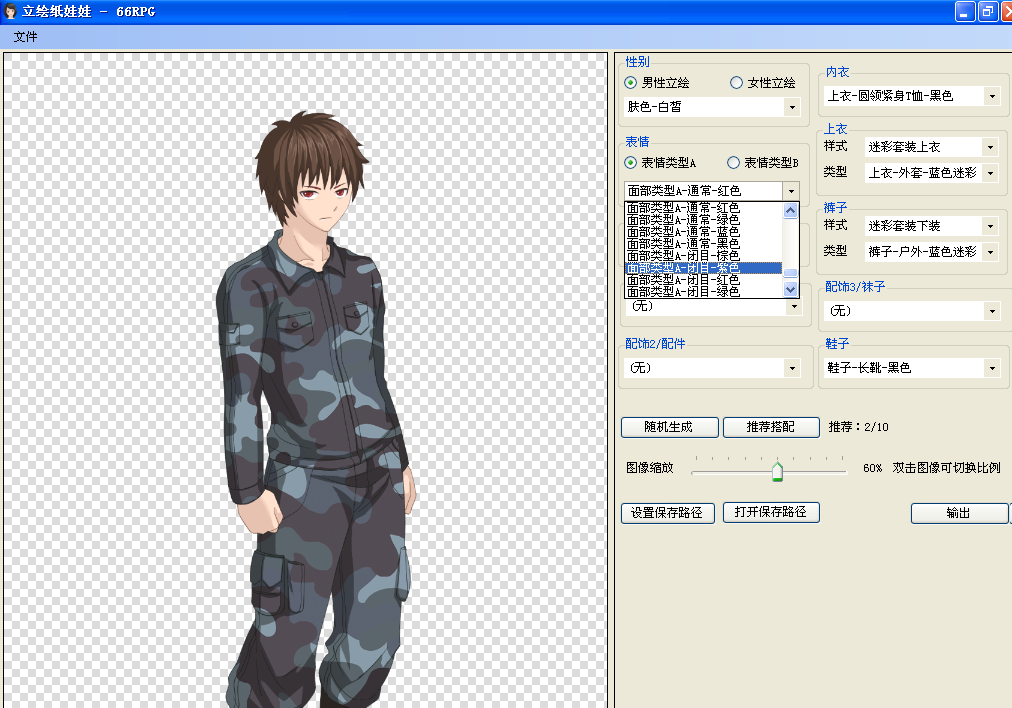Image resolution: width=1012 pixels, height=708 pixels.
Task: Click the 推荐搭配 button
Action: click(x=771, y=427)
